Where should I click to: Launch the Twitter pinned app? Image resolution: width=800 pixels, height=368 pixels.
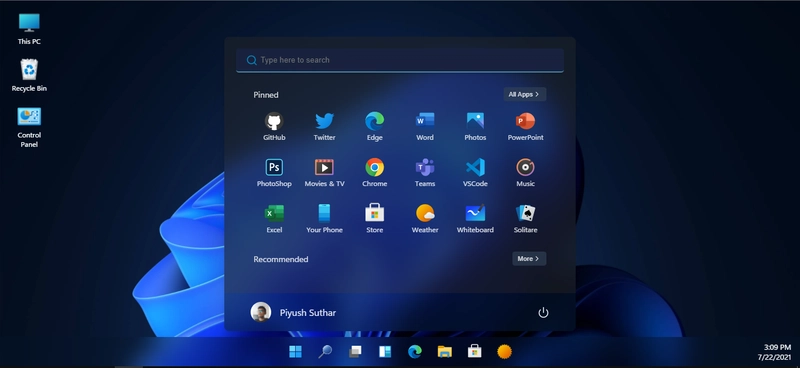pos(324,127)
